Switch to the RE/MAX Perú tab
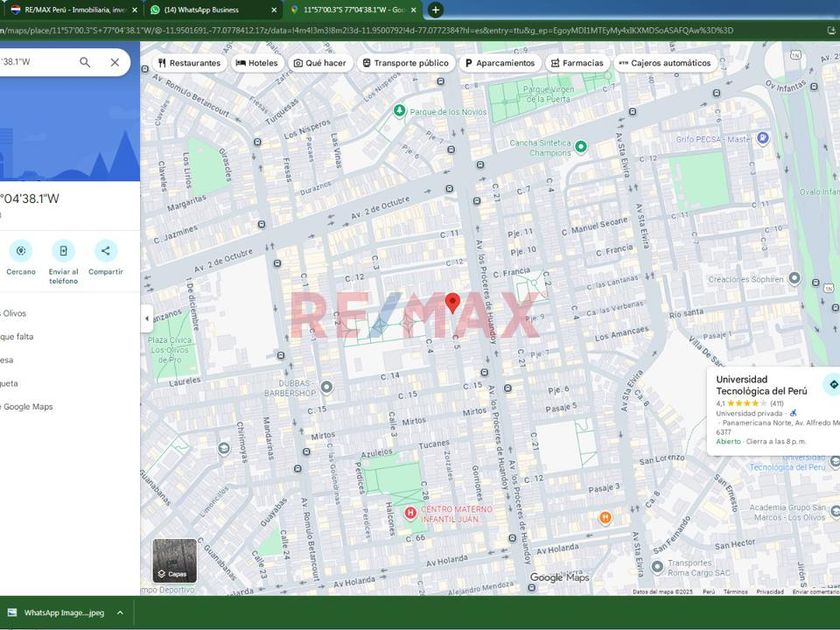The width and height of the screenshot is (840, 630). 68,10
